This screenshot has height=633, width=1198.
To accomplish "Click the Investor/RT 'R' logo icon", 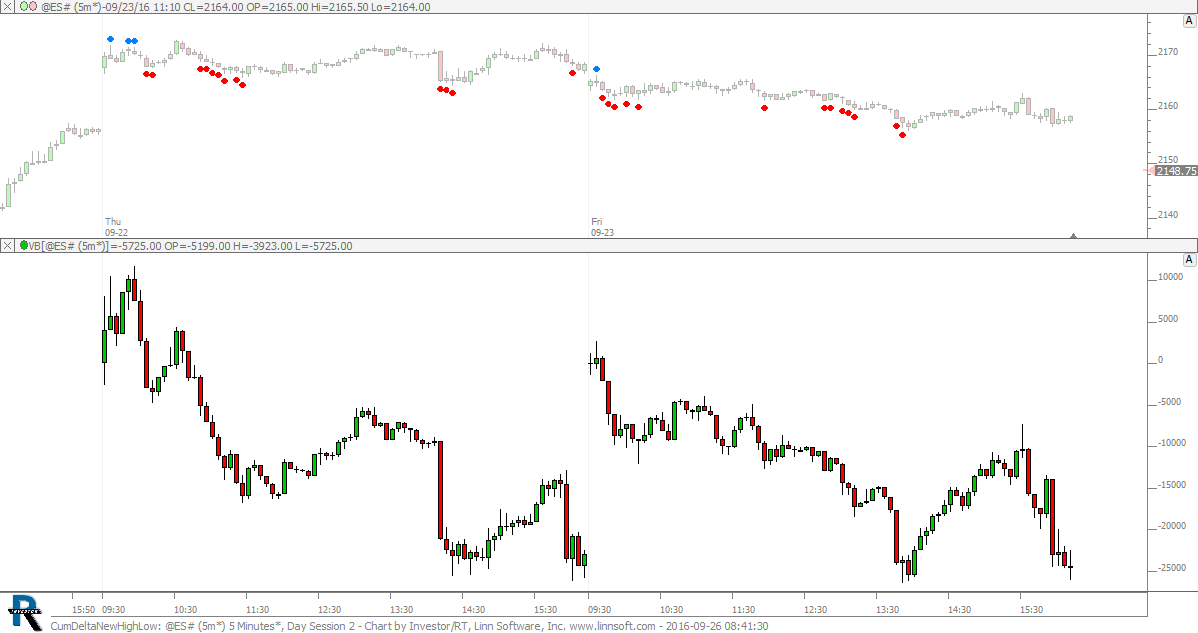I will (24, 607).
